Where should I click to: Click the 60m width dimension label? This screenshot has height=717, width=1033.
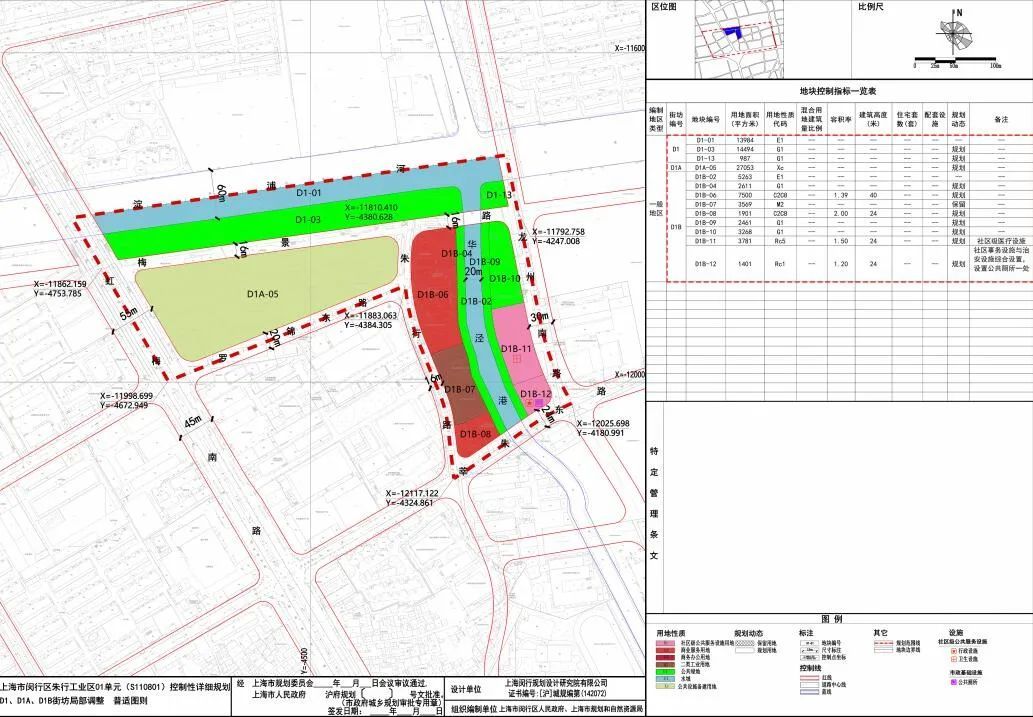(222, 194)
